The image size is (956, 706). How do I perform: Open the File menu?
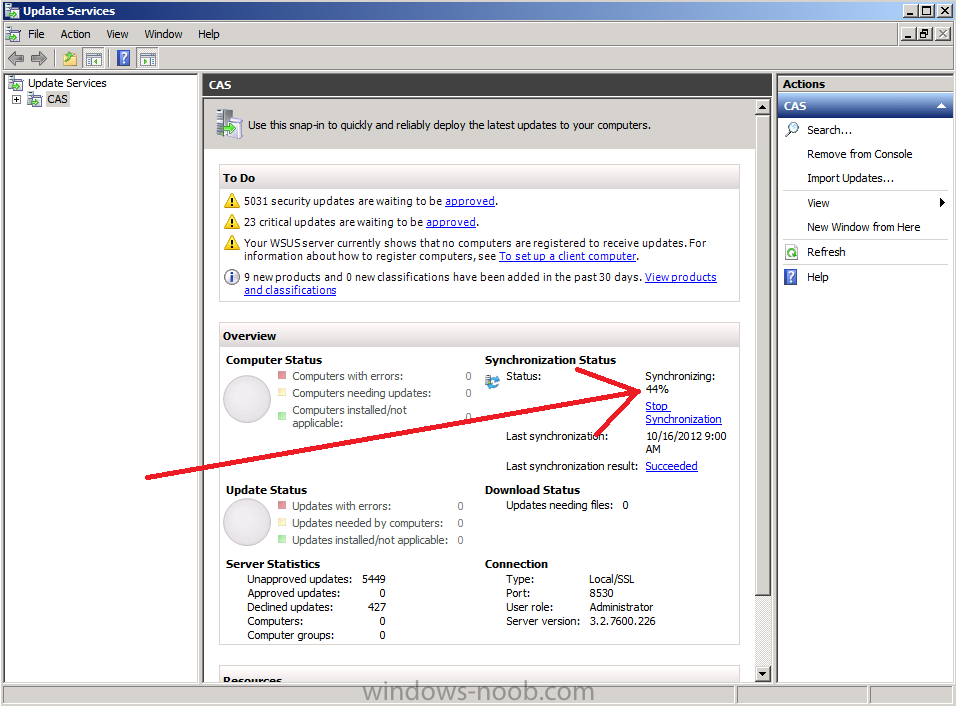(36, 34)
